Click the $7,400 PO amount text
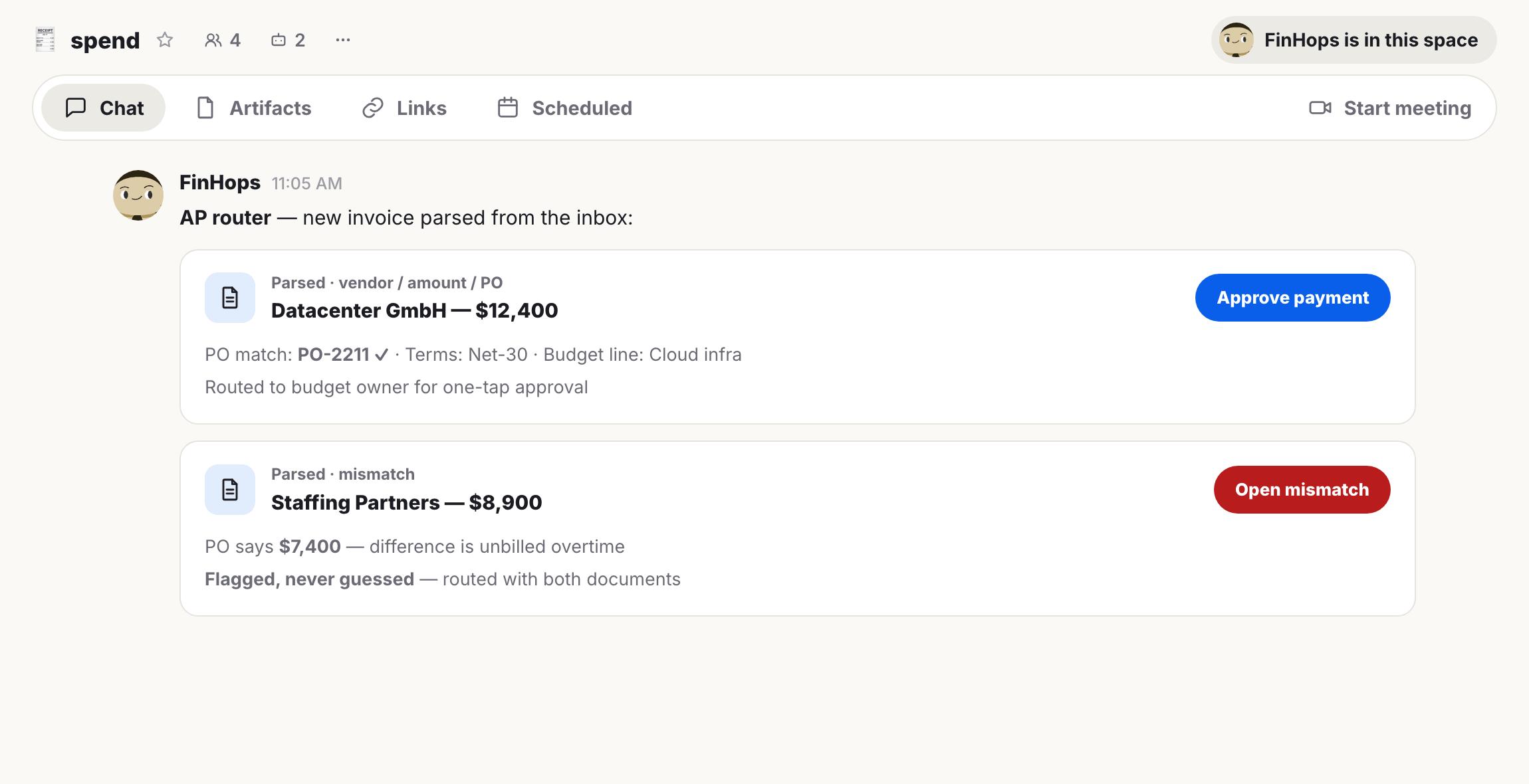Screen dimensions: 1529x784 point(310,547)
